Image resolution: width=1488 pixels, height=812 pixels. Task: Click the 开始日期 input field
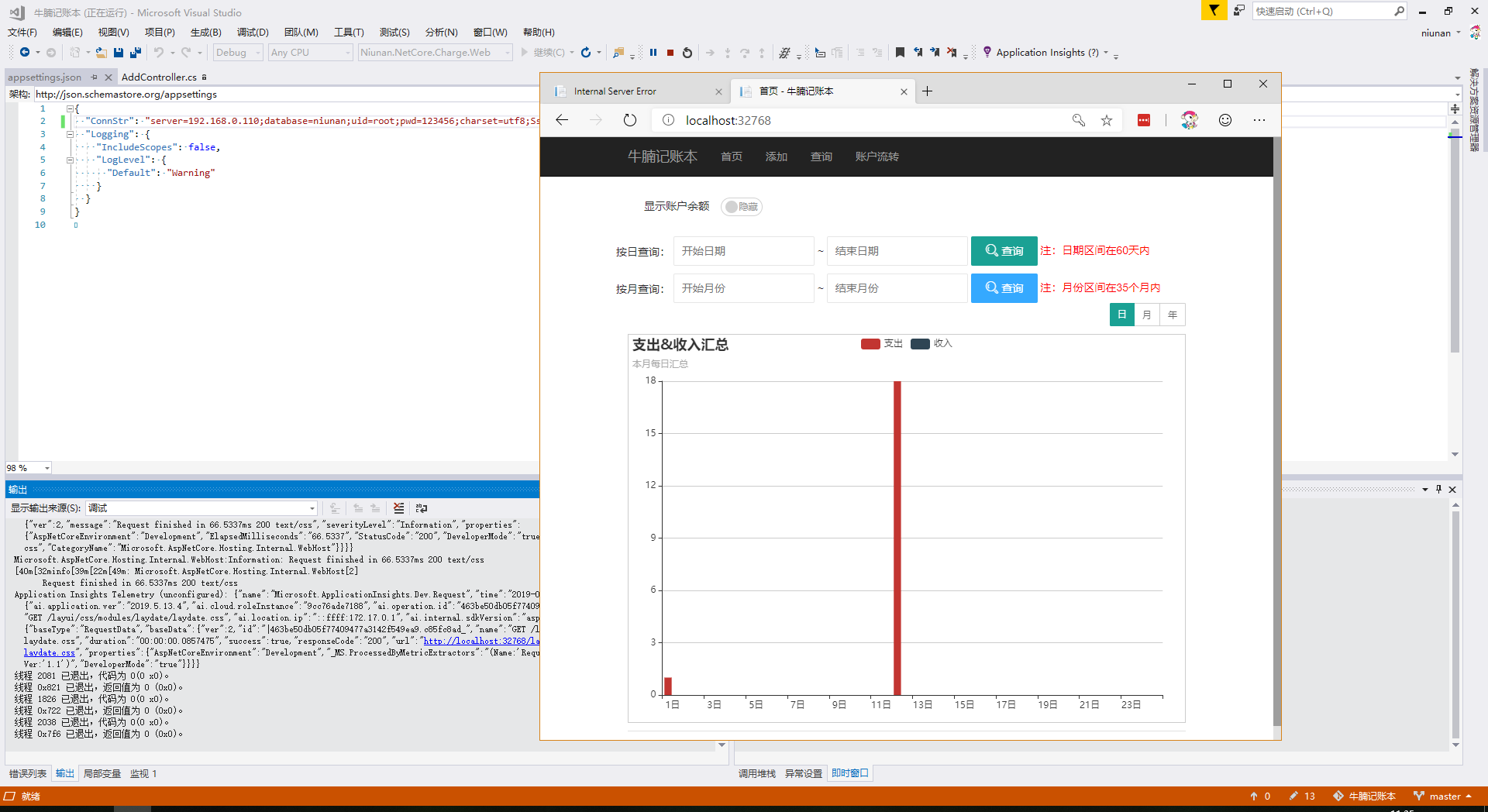pos(744,251)
